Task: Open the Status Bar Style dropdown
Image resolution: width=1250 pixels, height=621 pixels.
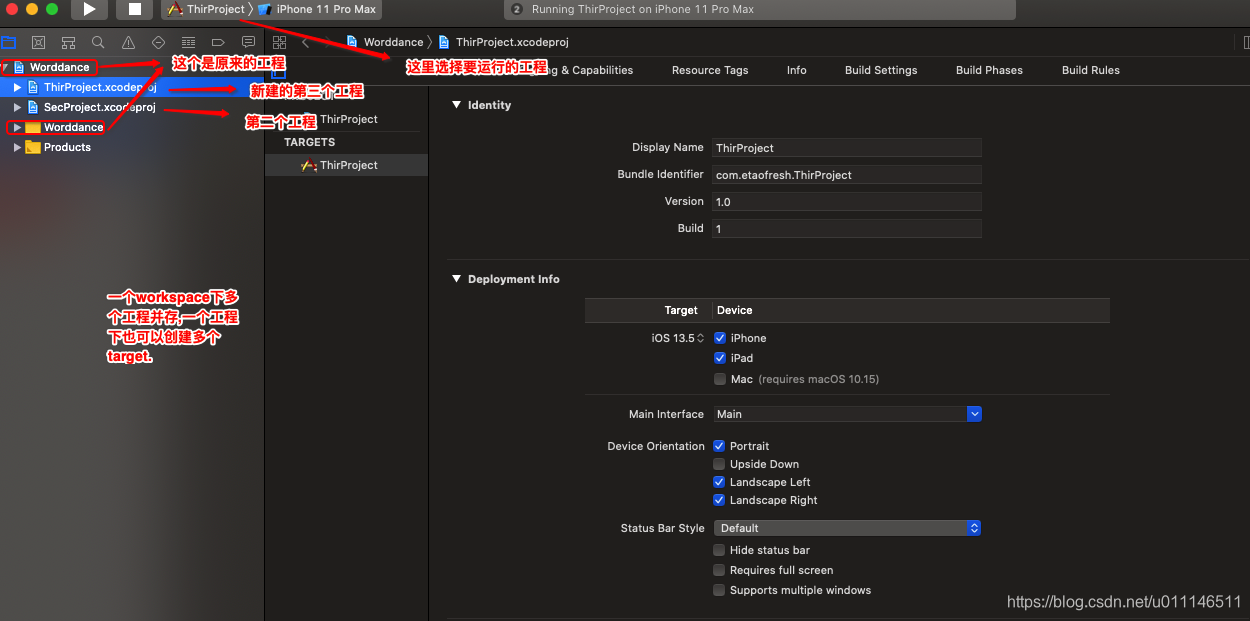Action: point(847,528)
